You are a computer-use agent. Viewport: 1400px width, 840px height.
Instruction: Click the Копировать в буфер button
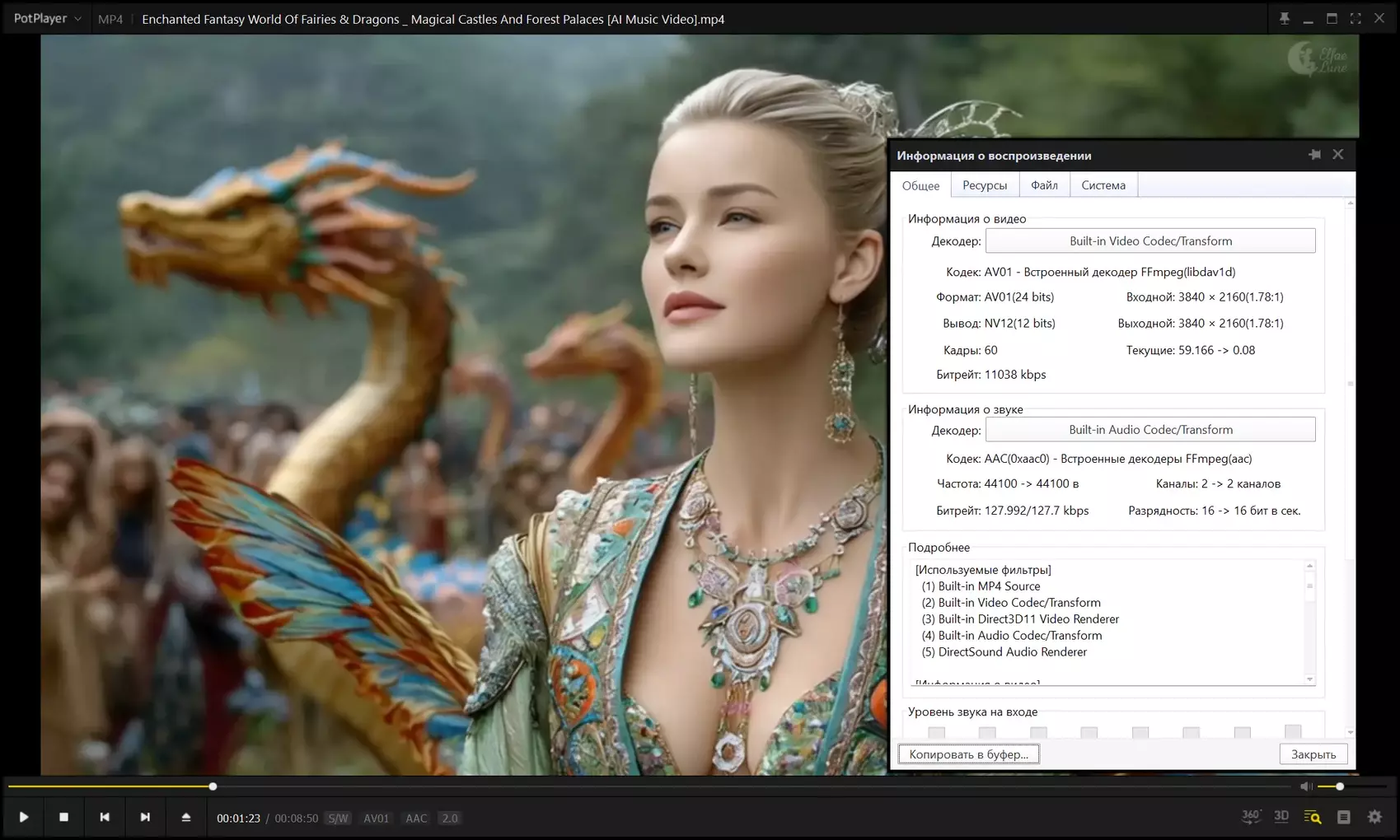(968, 754)
